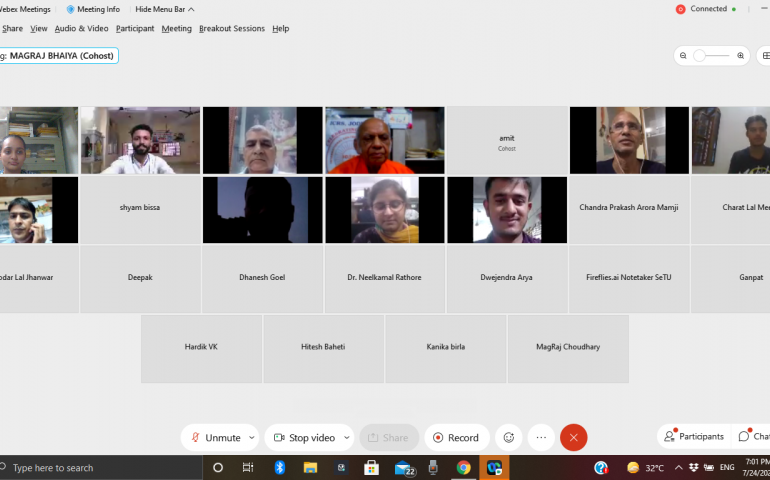
Task: Open the weather 32°C taskbar widget
Action: point(645,467)
